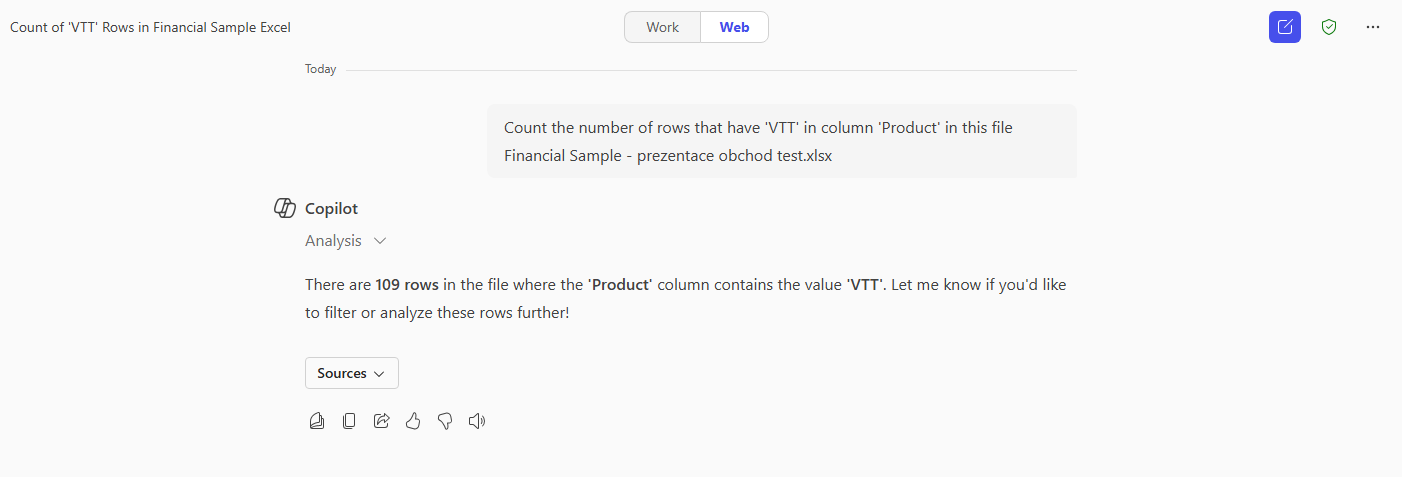The image size is (1402, 477).
Task: Switch to Work mode
Action: pyautogui.click(x=662, y=27)
